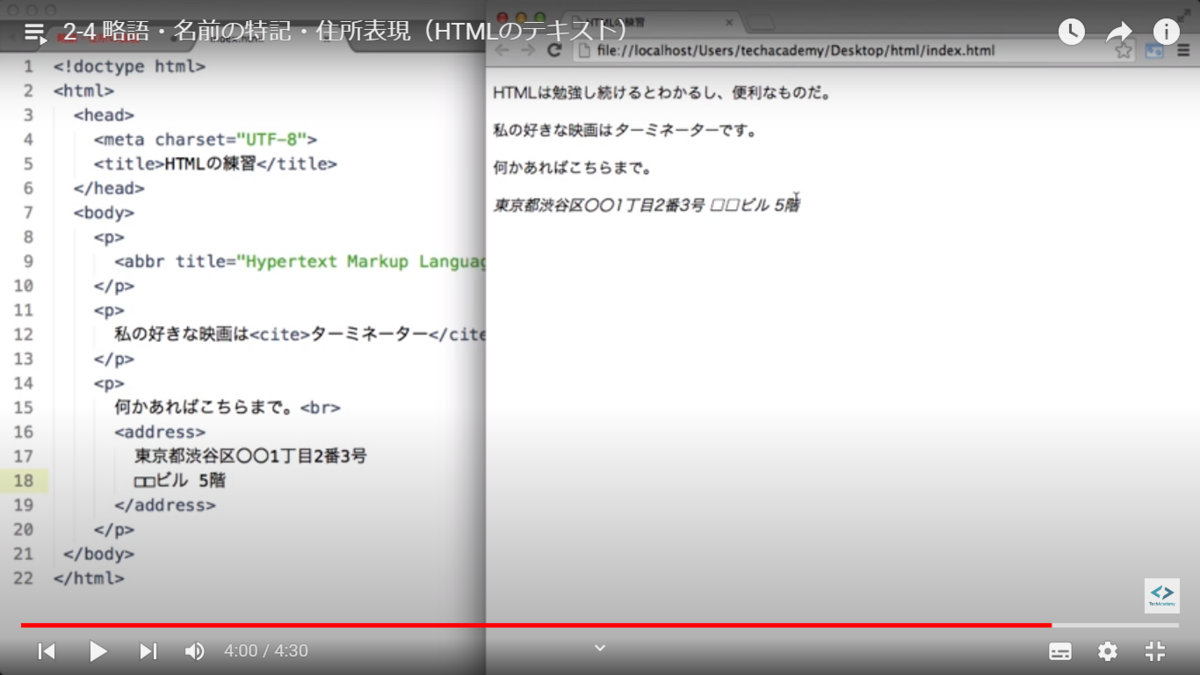Click the file URL address bar
The width and height of the screenshot is (1200, 675).
pyautogui.click(x=800, y=49)
